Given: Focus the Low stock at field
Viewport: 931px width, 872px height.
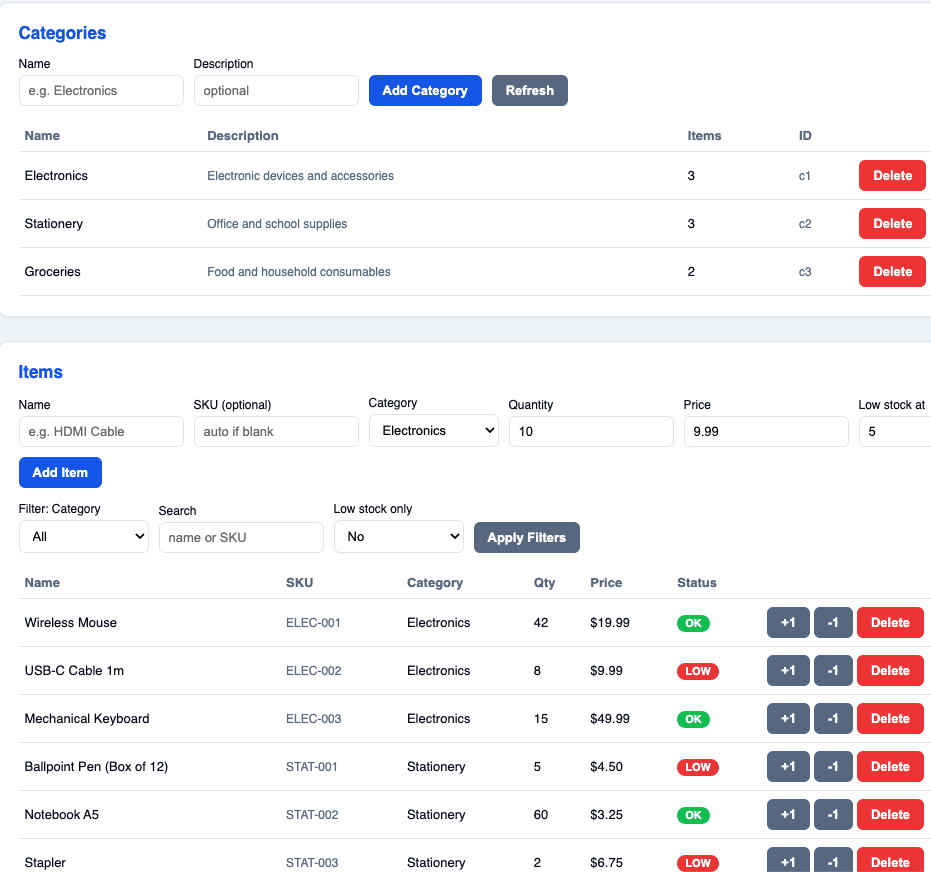Looking at the screenshot, I should click(895, 432).
